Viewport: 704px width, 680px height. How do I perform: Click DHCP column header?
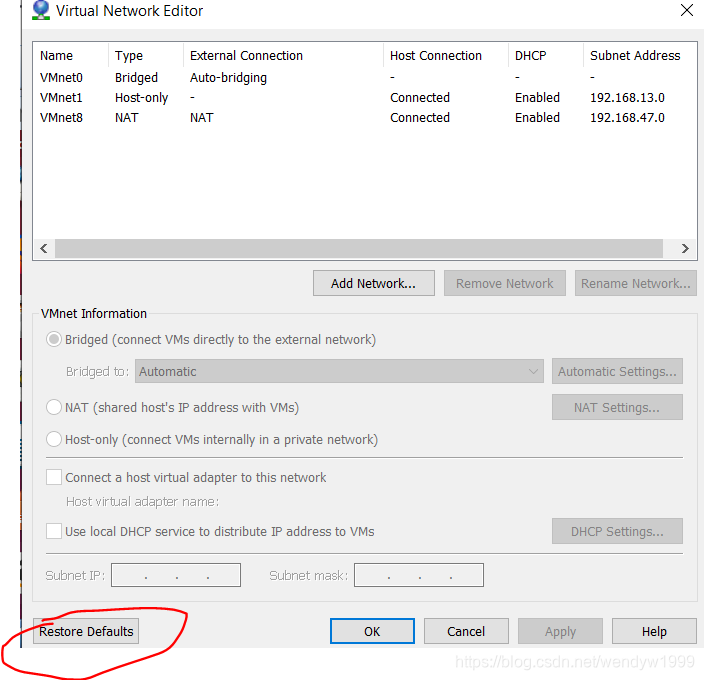coord(546,55)
